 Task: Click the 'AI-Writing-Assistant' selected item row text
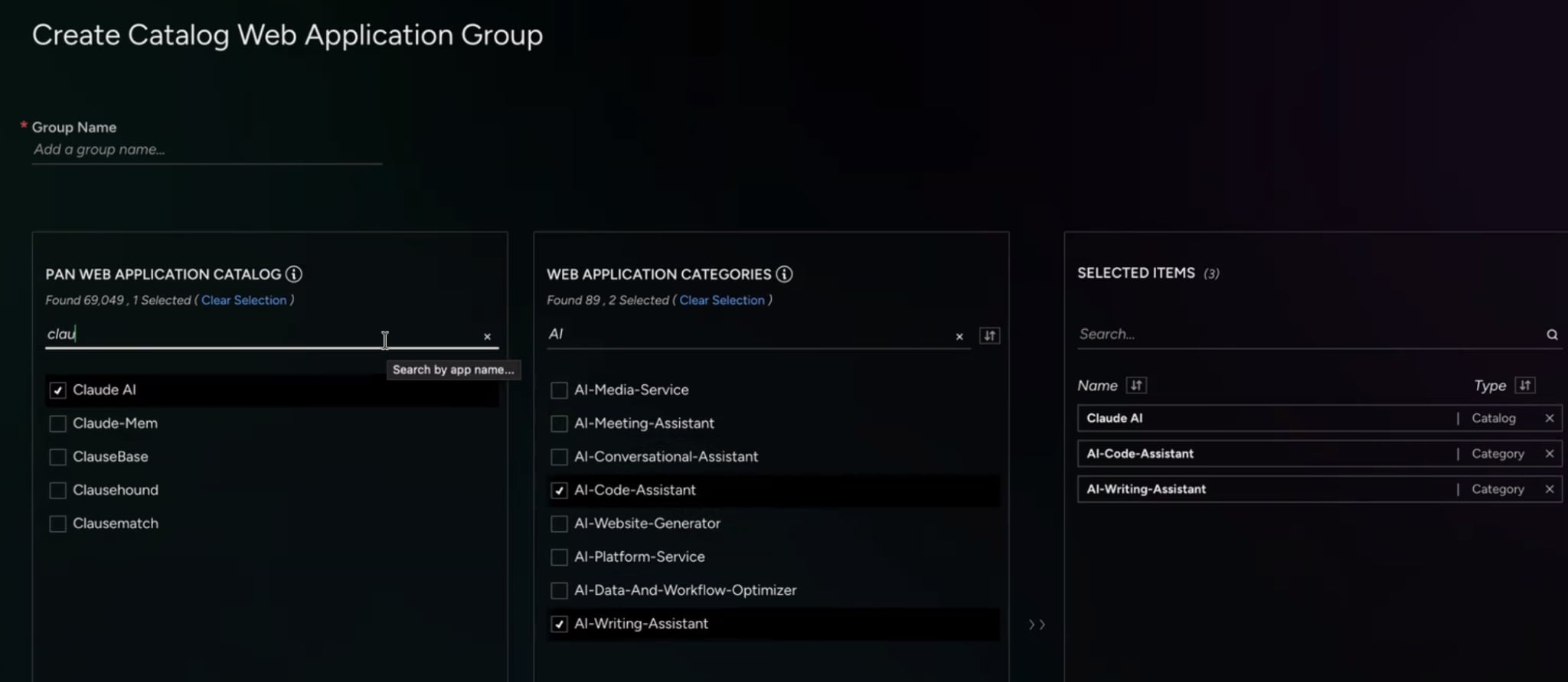click(x=1146, y=489)
